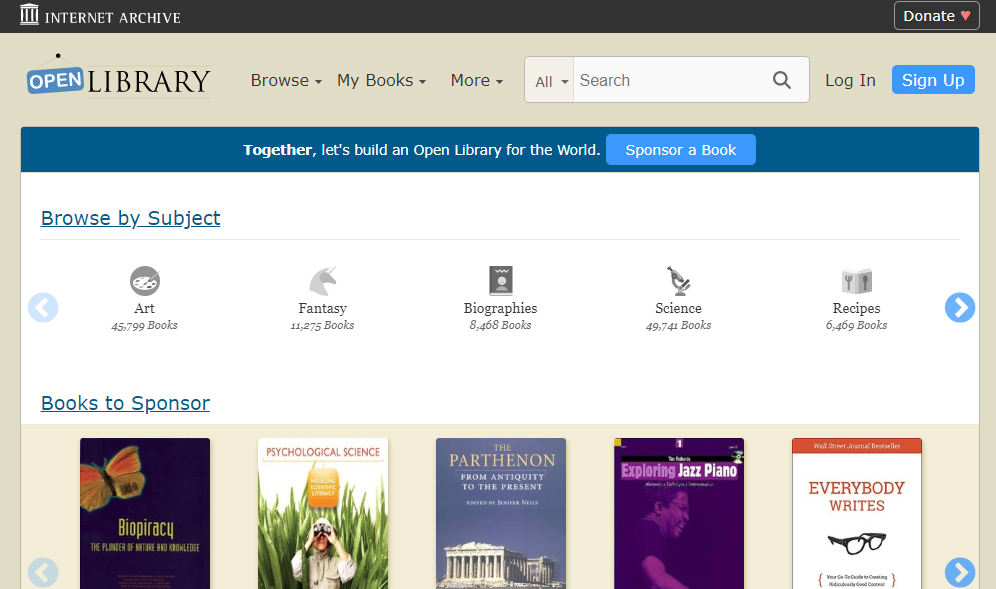Viewport: 996px width, 589px height.
Task: Advance Books to Sponsor carousel right
Action: [960, 572]
